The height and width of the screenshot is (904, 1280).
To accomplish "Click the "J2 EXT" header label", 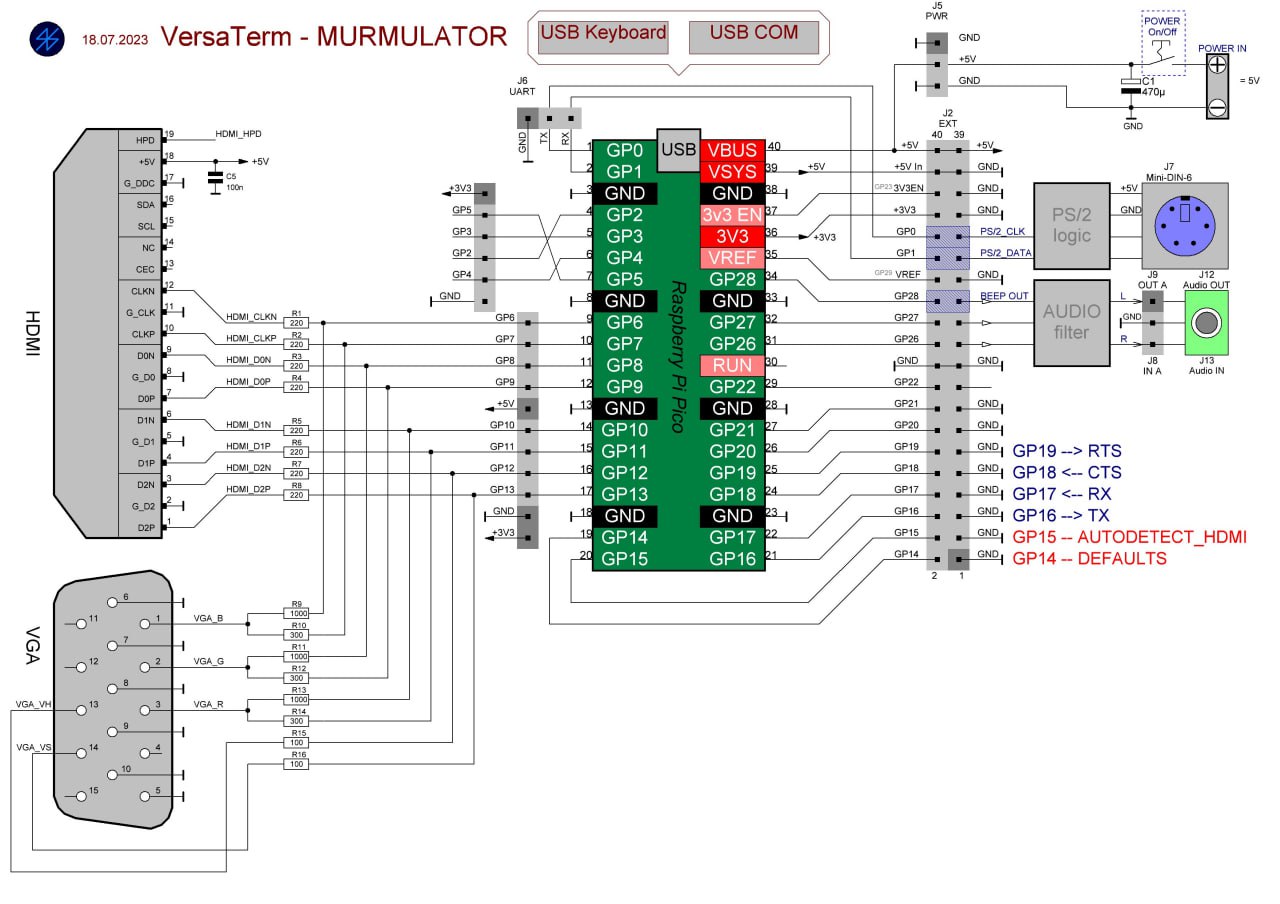I will tap(948, 117).
